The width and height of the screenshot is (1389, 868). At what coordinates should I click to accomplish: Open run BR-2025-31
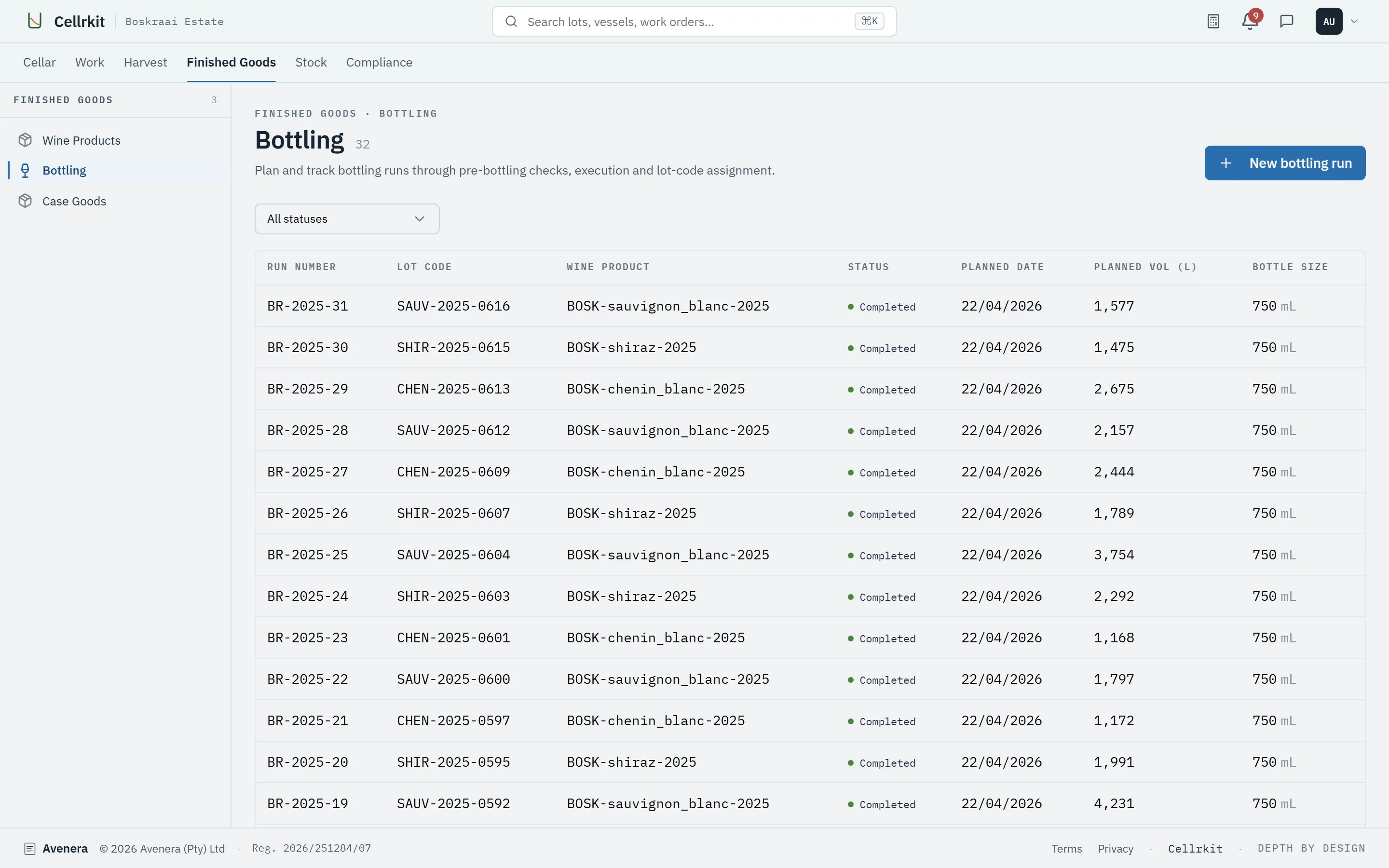pyautogui.click(x=308, y=306)
